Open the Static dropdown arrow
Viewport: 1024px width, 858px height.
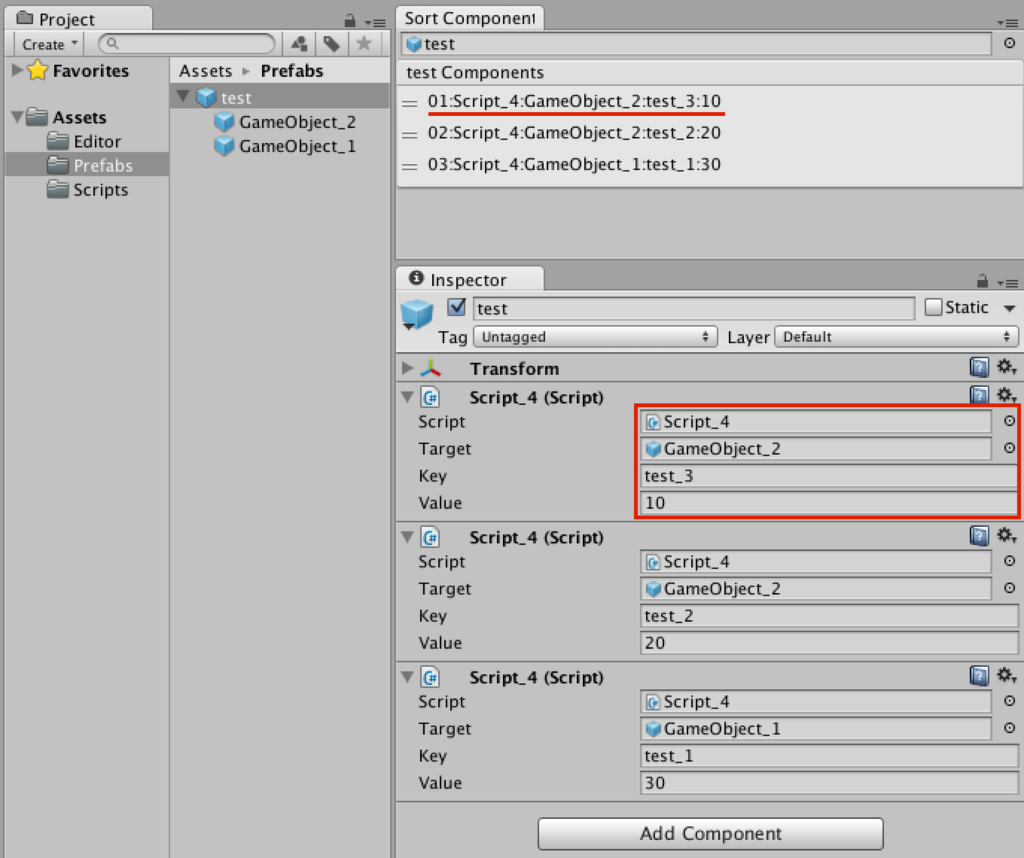pyautogui.click(x=1009, y=308)
